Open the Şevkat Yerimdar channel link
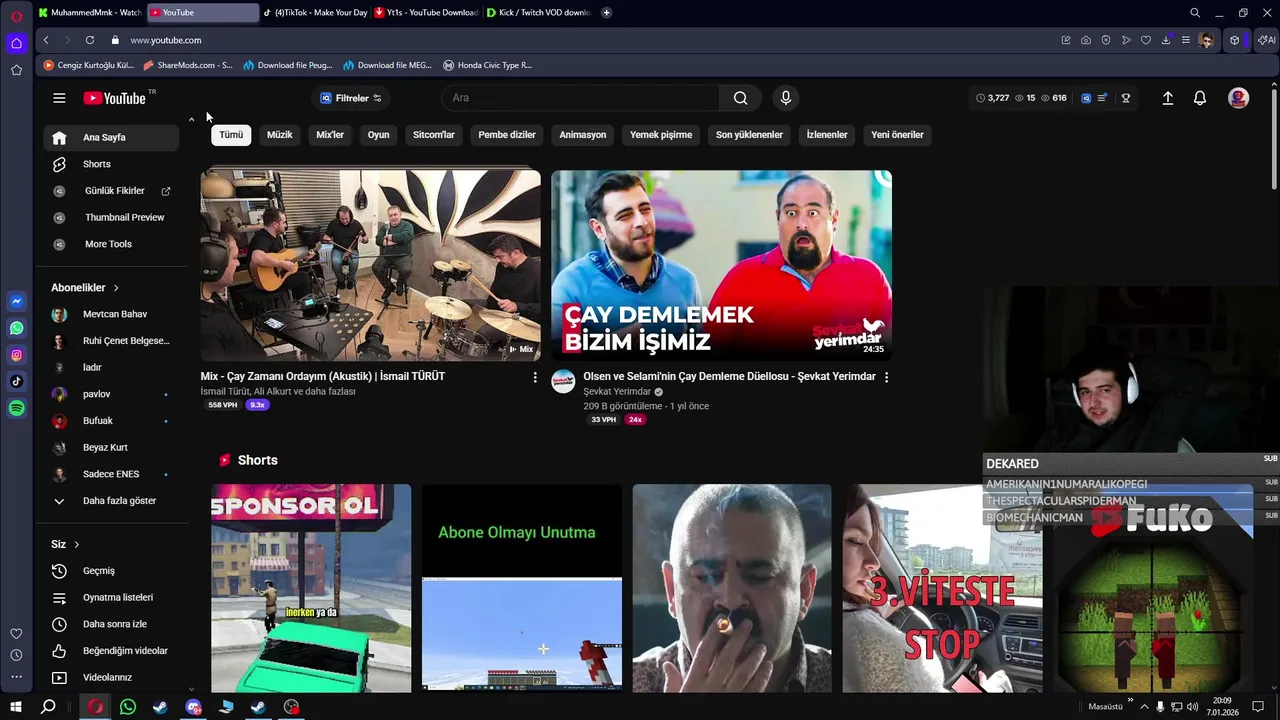The width and height of the screenshot is (1280, 720). 617,392
